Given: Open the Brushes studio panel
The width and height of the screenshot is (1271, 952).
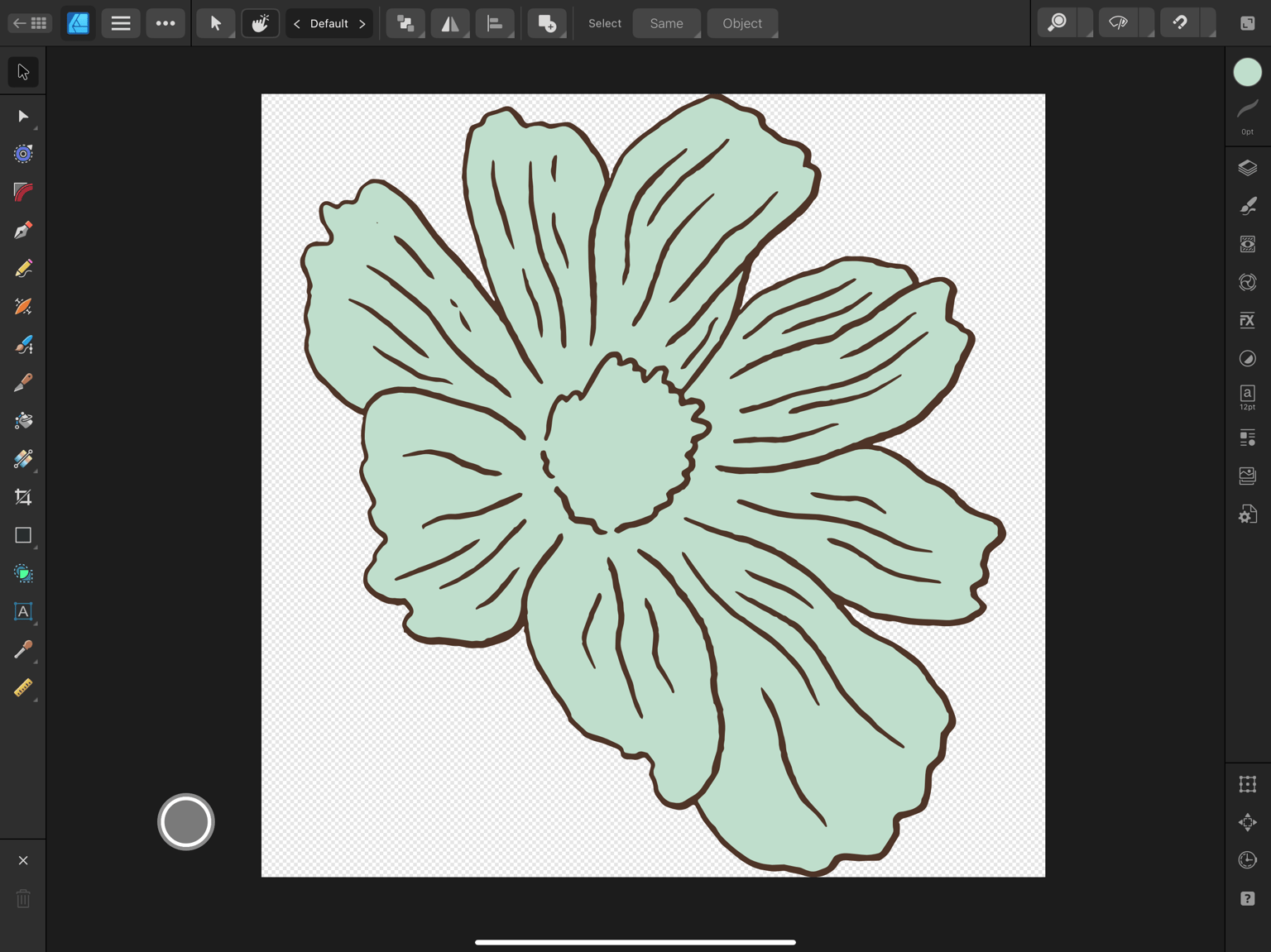Looking at the screenshot, I should (x=1248, y=206).
